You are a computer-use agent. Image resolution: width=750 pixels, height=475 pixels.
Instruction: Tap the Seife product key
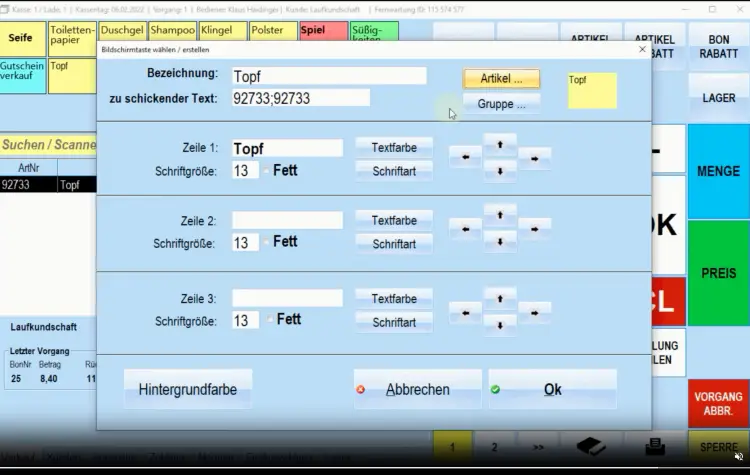pyautogui.click(x=22, y=39)
